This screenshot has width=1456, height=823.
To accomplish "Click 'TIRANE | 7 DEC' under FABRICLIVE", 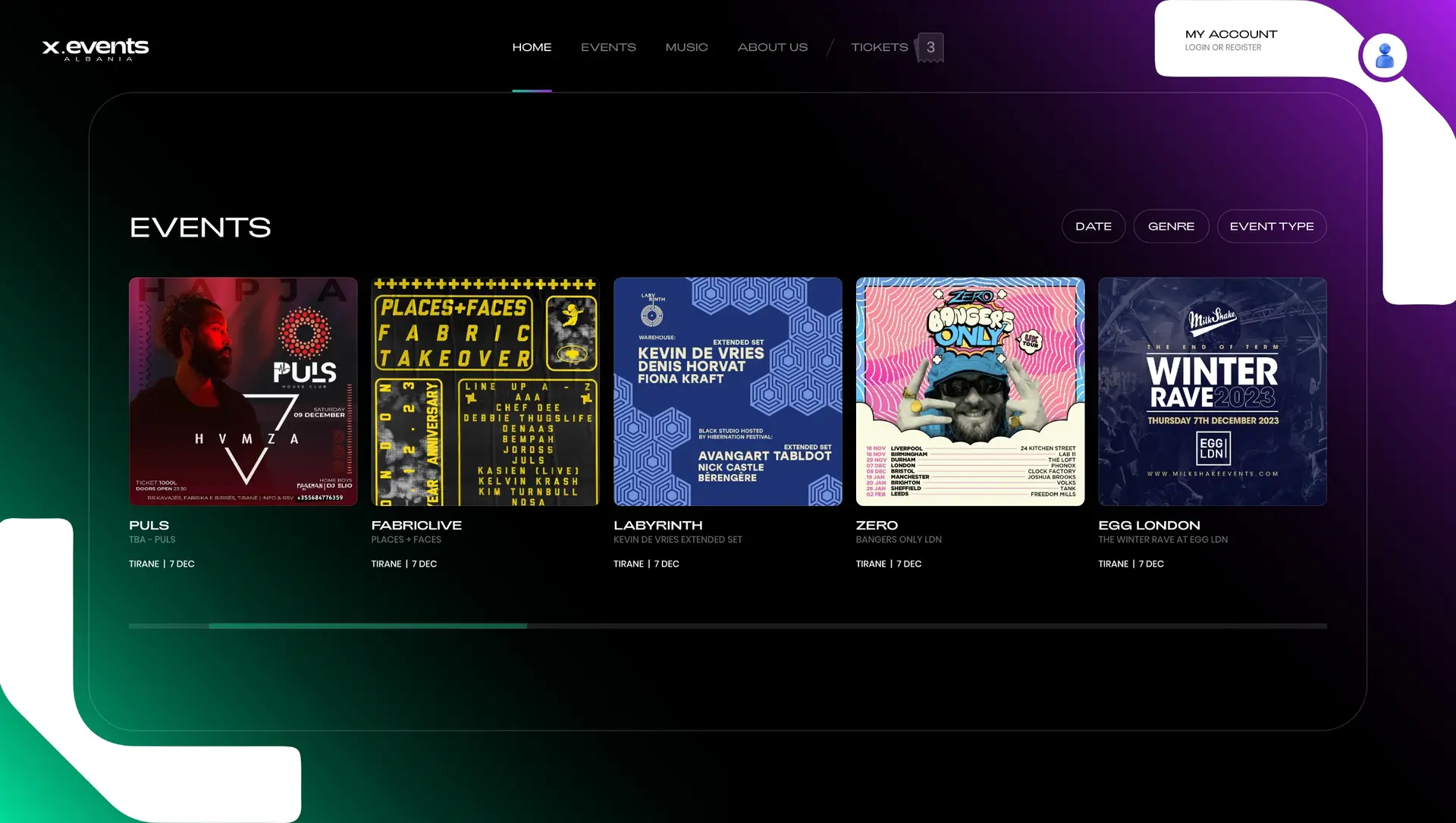I will (x=404, y=564).
